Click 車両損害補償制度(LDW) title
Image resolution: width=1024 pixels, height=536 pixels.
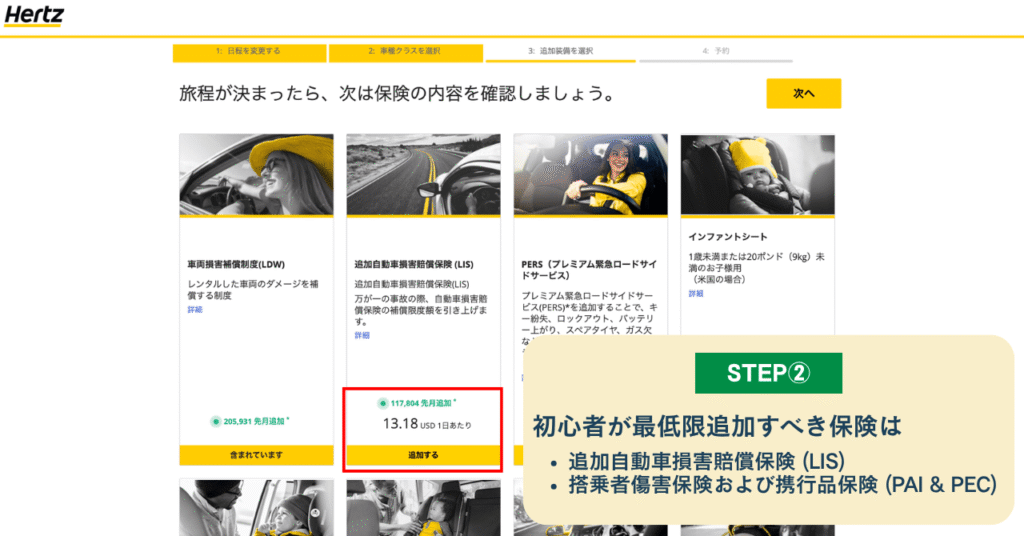tap(236, 264)
